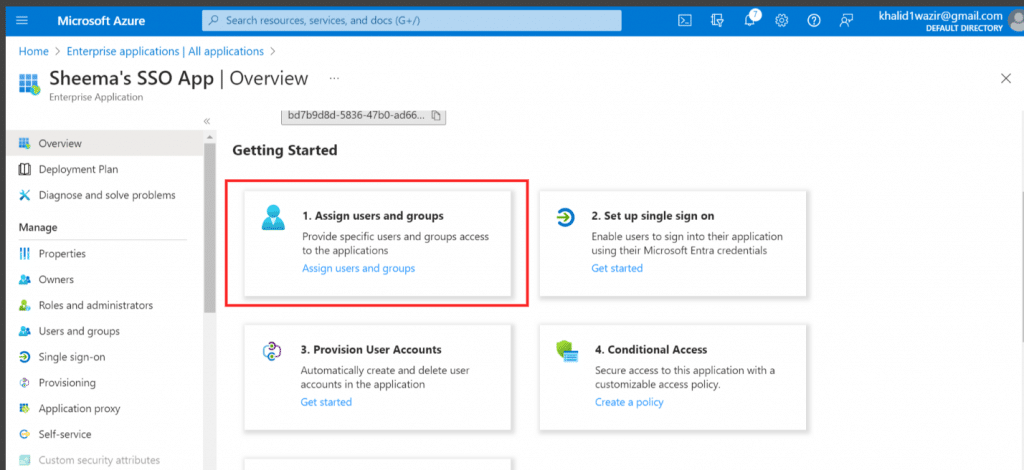This screenshot has height=470, width=1024.
Task: Click the Set up single sign on arrow icon
Action: [x=564, y=217]
